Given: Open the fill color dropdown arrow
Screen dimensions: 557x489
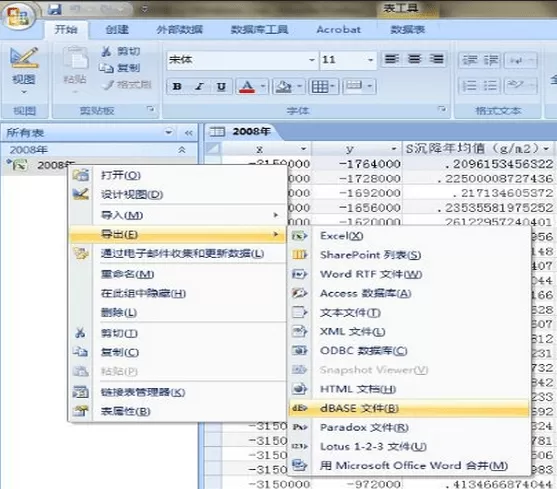Looking at the screenshot, I should [299, 86].
